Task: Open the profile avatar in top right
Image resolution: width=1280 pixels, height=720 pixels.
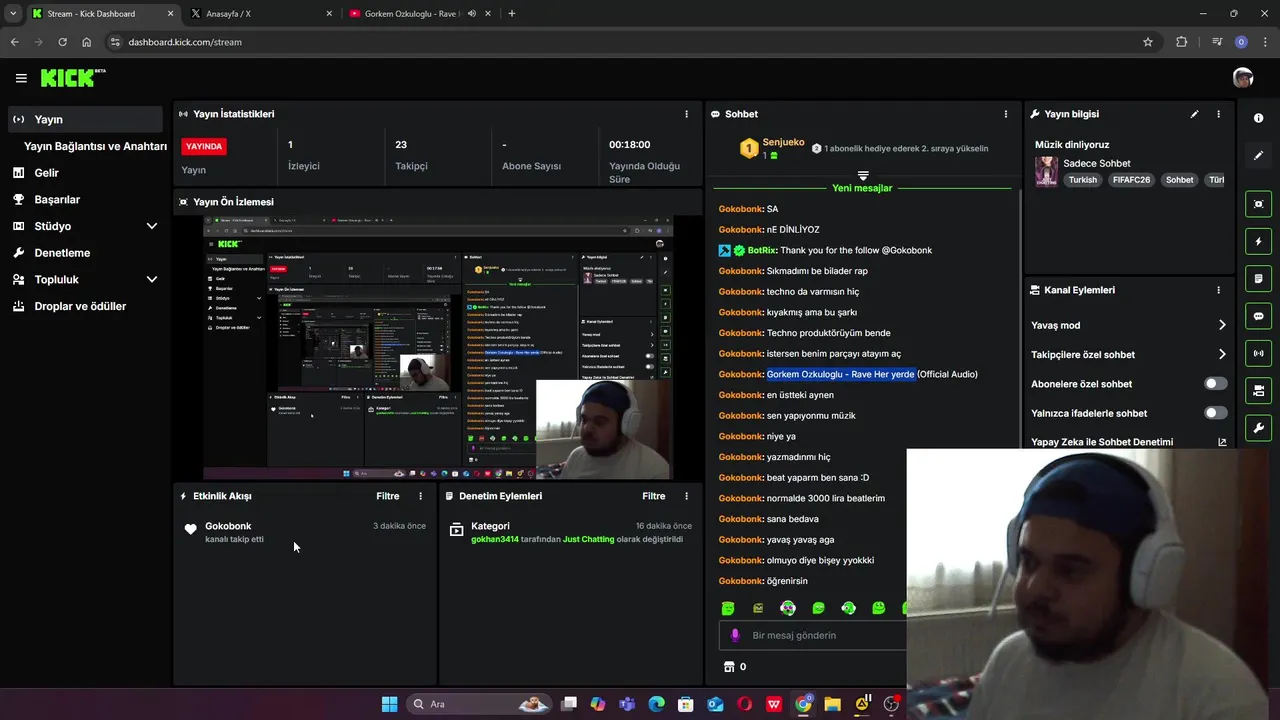Action: (x=1243, y=78)
